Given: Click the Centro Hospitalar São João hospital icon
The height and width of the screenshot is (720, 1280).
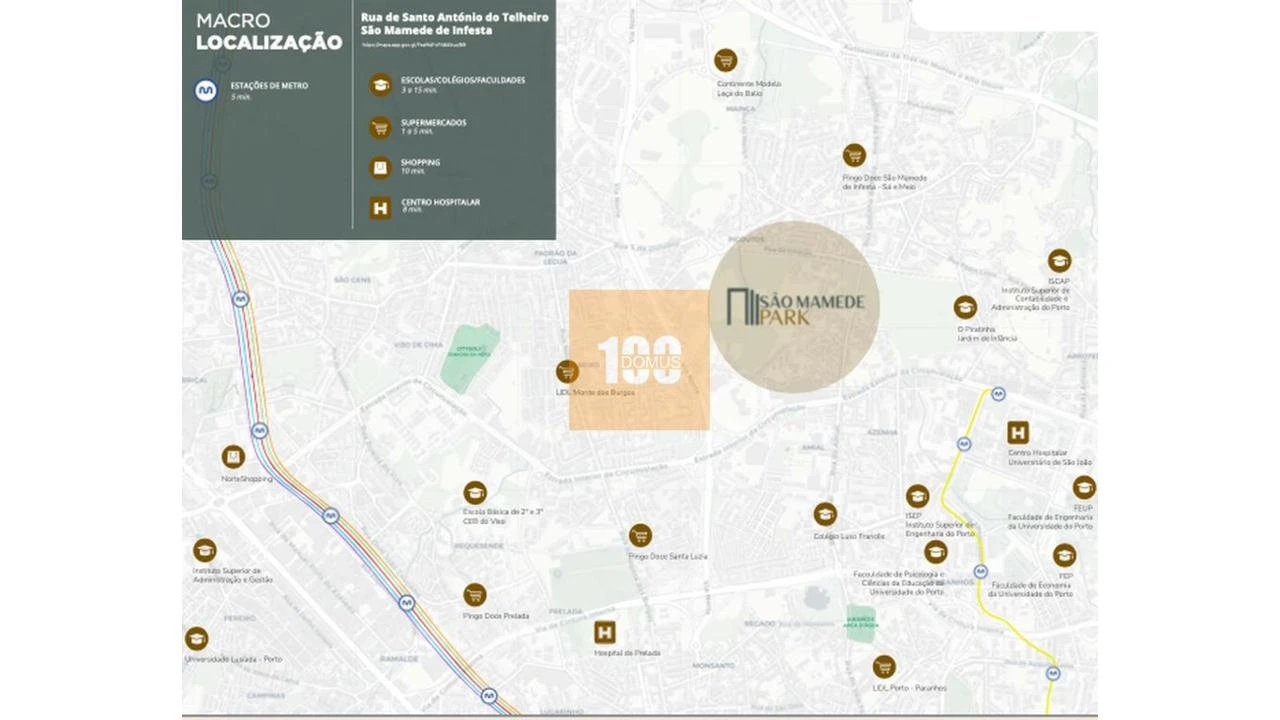Looking at the screenshot, I should pyautogui.click(x=1018, y=433).
